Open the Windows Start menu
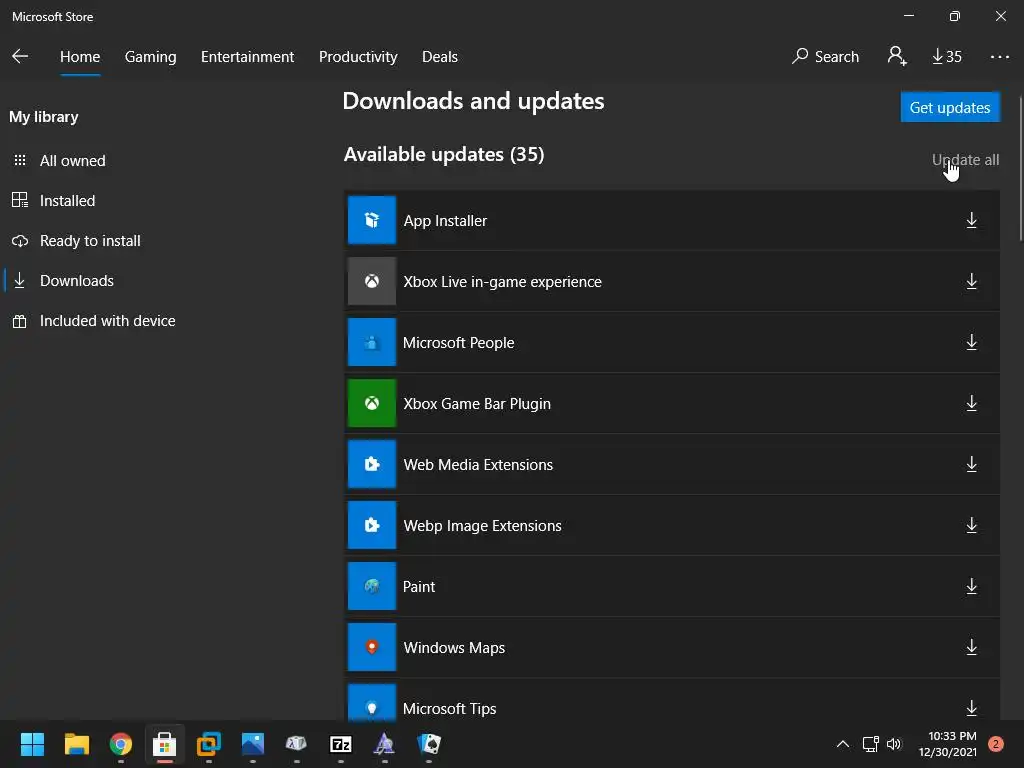1024x768 pixels. pos(32,744)
